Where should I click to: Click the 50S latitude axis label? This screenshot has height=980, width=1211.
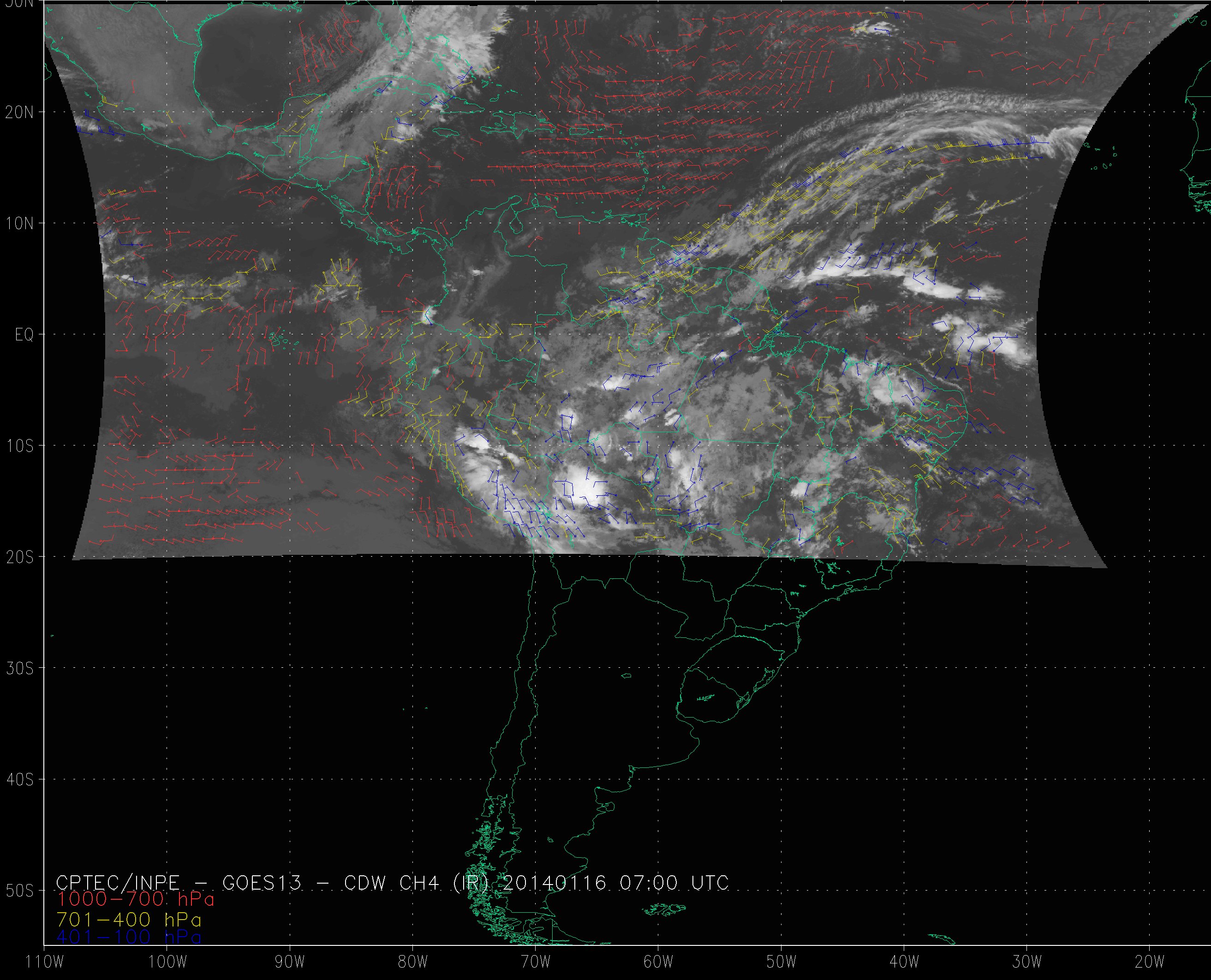tap(19, 891)
